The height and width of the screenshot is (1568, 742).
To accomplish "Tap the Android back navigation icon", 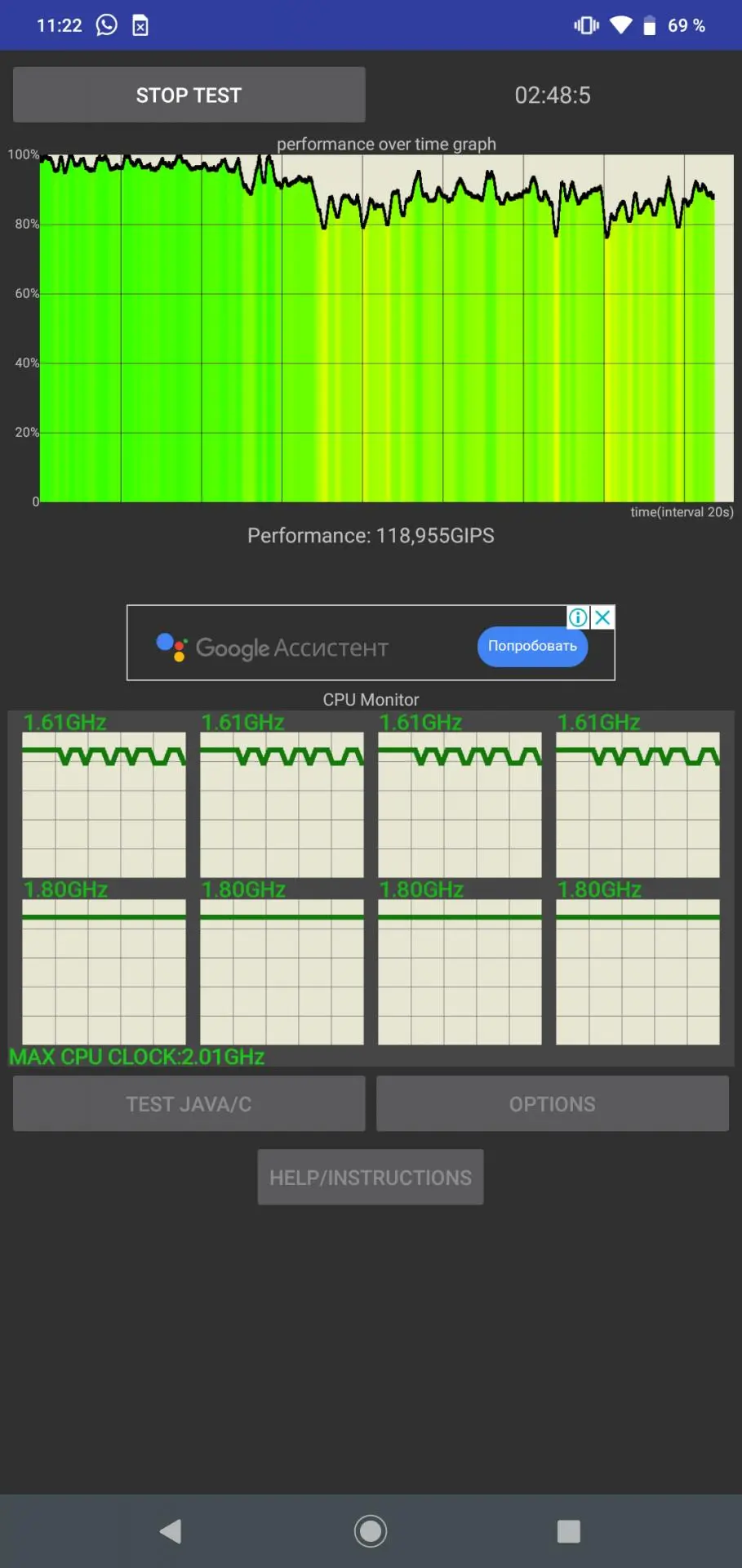I will (x=171, y=1531).
